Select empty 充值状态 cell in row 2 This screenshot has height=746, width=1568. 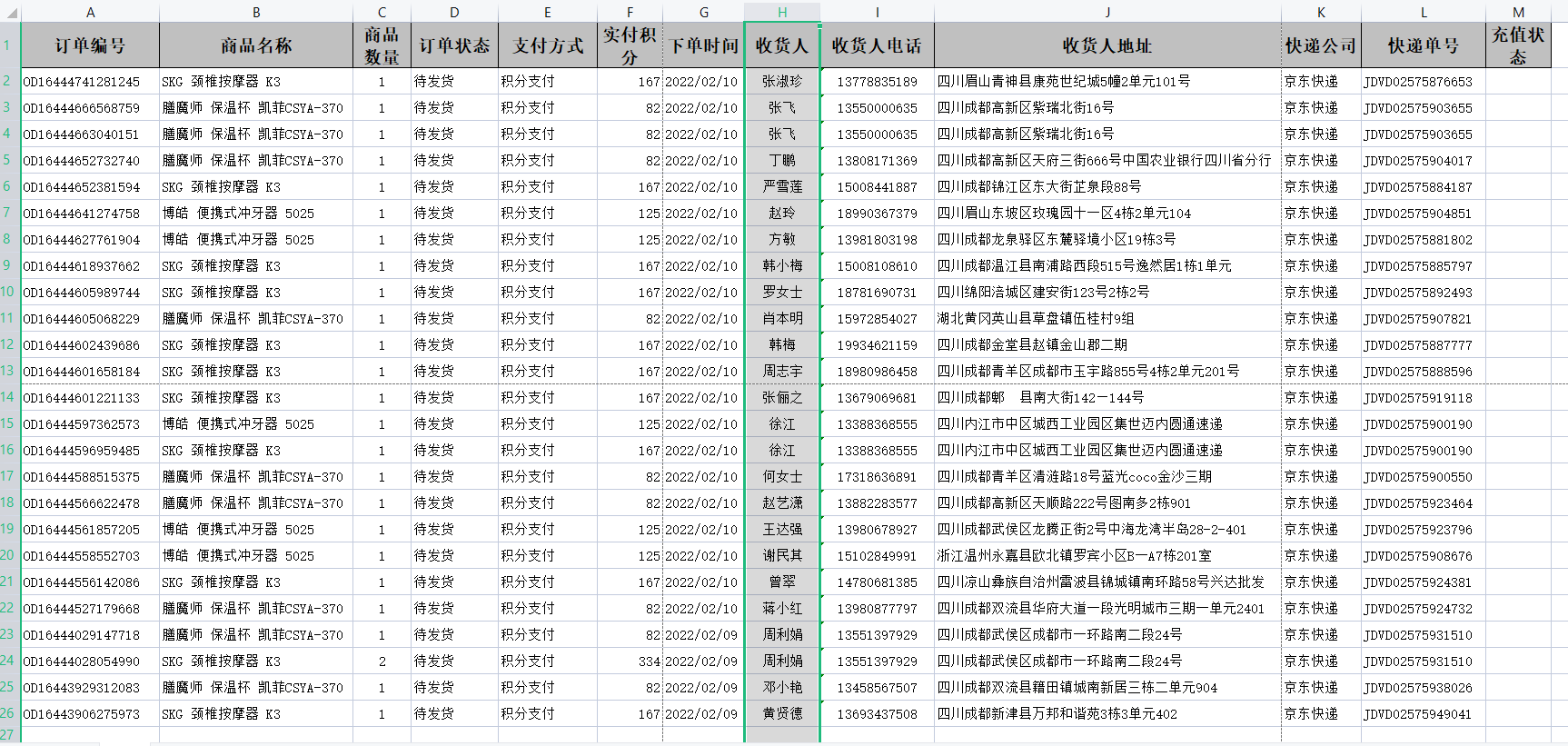(1518, 82)
